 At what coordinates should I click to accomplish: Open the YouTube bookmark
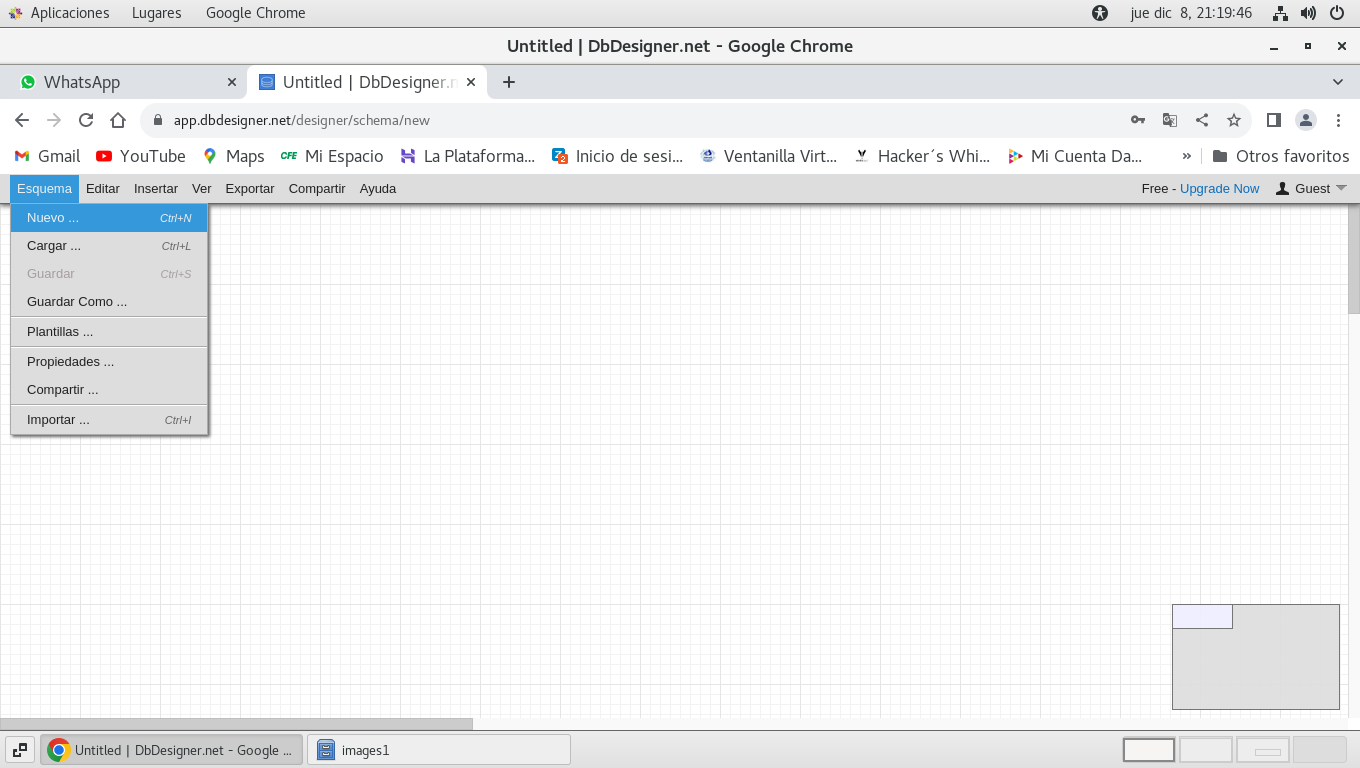coord(141,156)
